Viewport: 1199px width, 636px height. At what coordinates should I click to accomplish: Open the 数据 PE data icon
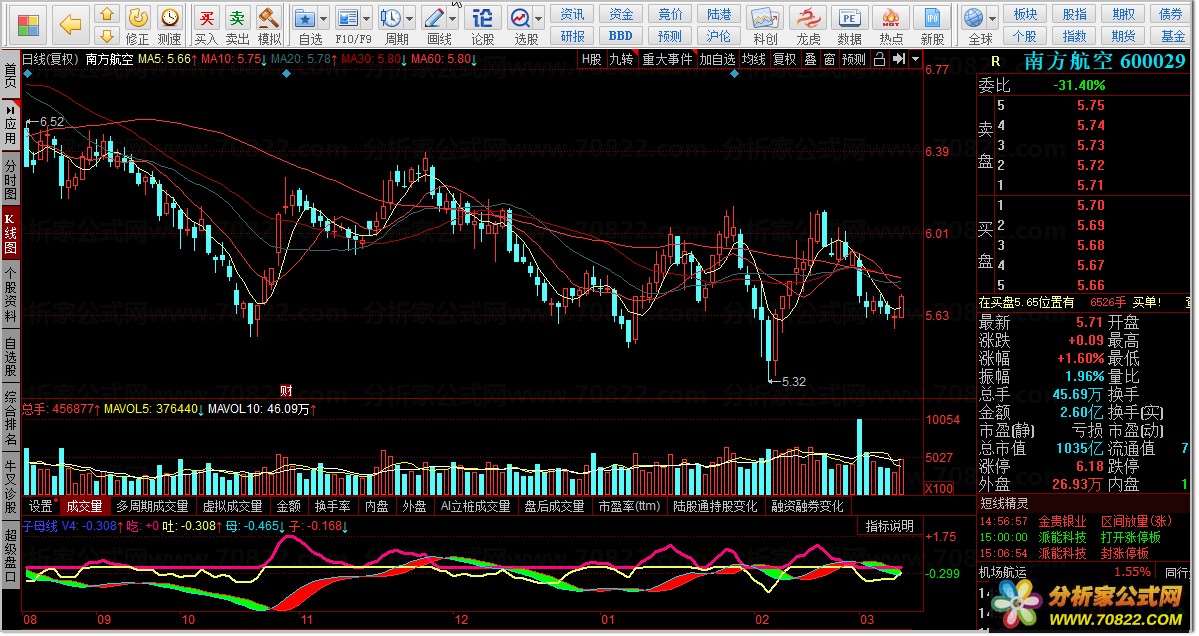click(x=849, y=25)
